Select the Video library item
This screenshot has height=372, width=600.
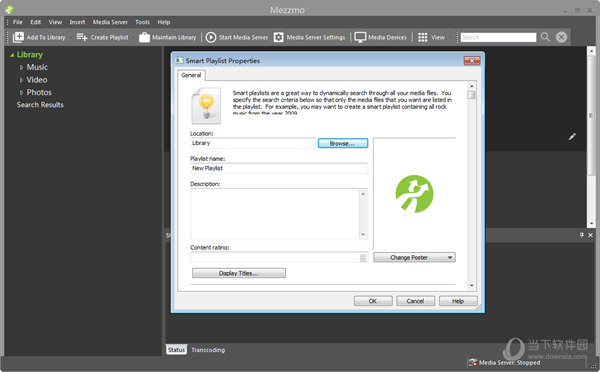tap(37, 80)
